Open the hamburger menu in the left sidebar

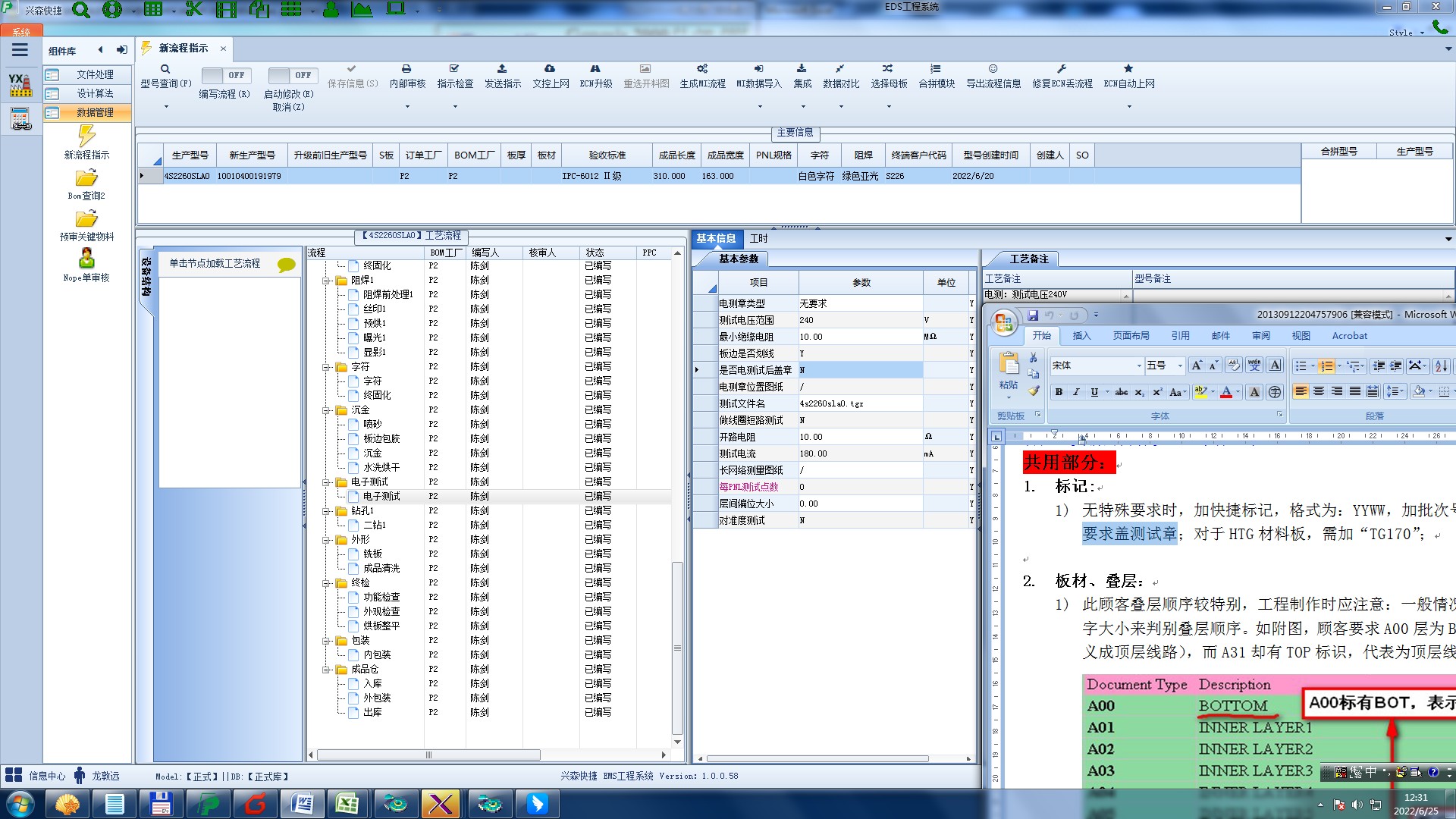(x=20, y=50)
